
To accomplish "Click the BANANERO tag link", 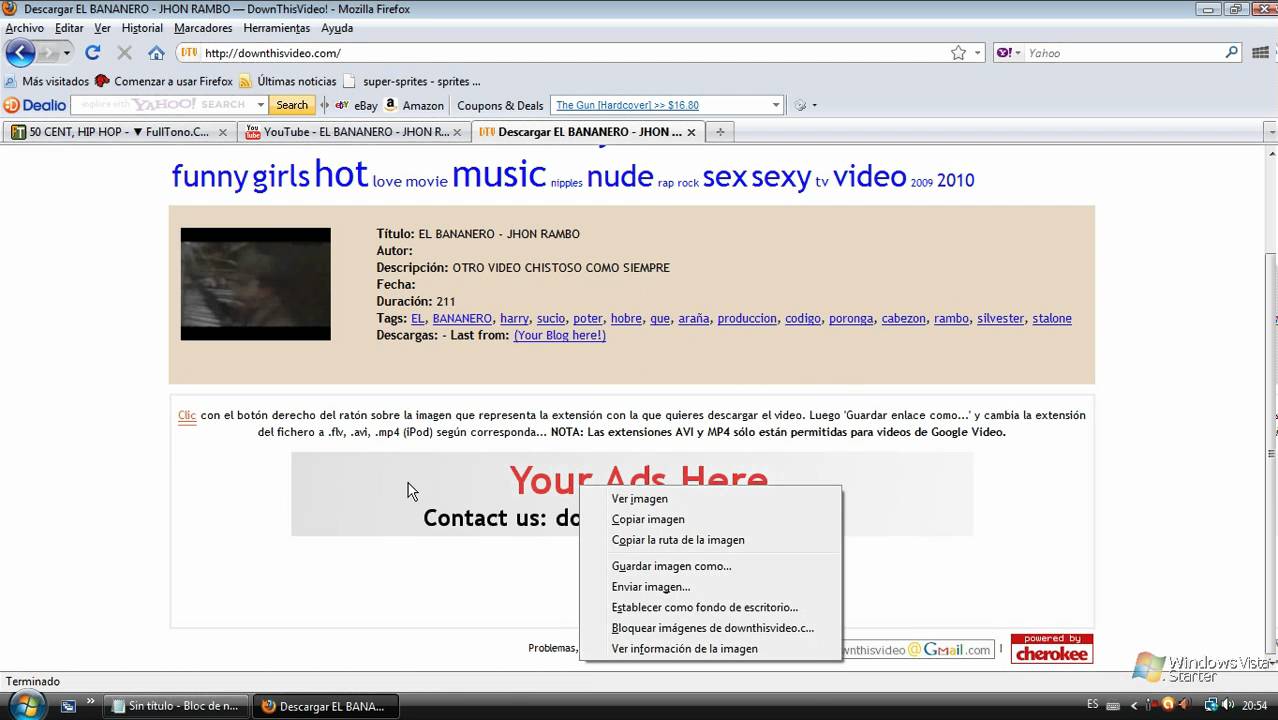I will (x=462, y=318).
